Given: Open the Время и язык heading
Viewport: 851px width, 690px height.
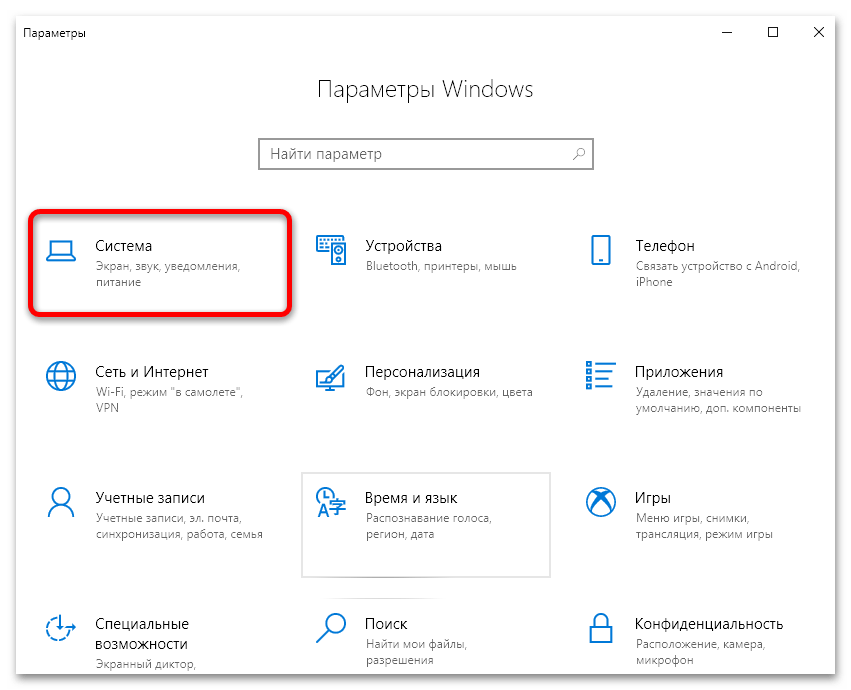Looking at the screenshot, I should [411, 498].
